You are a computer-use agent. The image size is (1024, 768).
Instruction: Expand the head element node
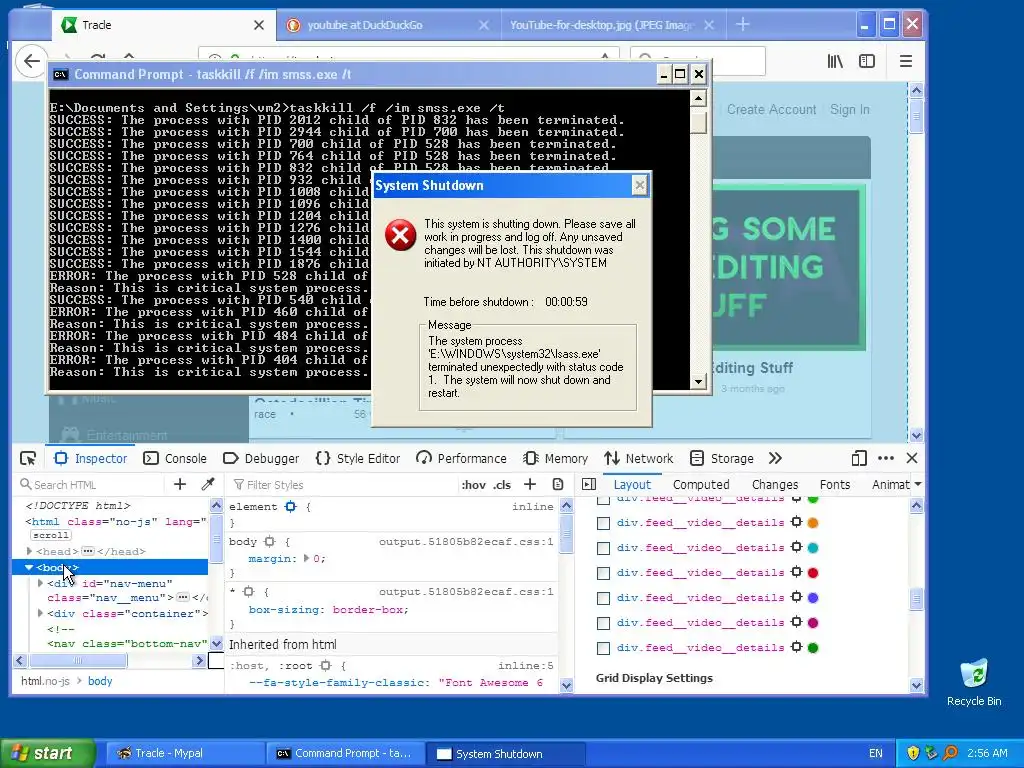point(29,551)
